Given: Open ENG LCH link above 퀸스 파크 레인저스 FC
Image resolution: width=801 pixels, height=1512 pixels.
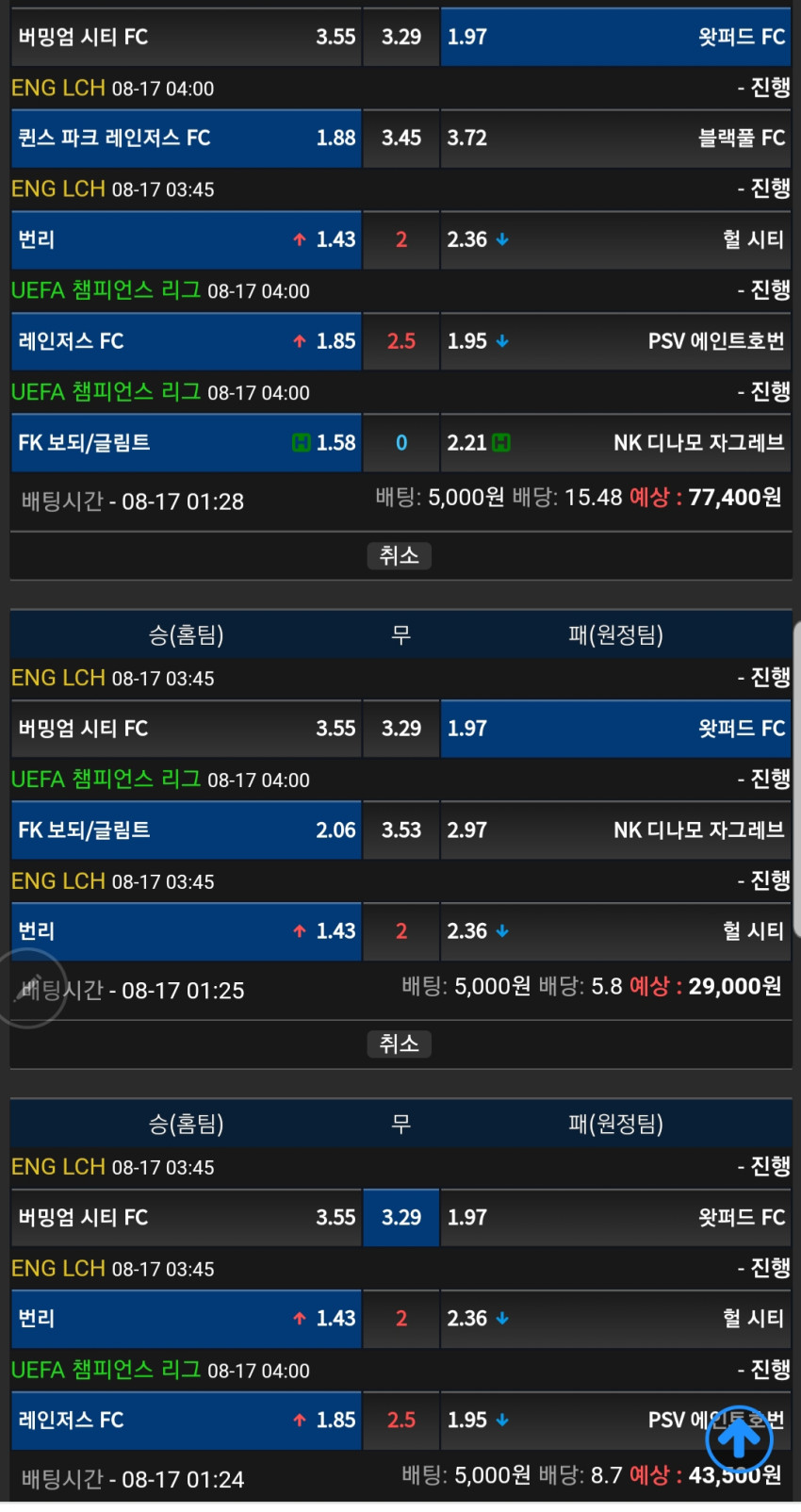Looking at the screenshot, I should pyautogui.click(x=58, y=88).
